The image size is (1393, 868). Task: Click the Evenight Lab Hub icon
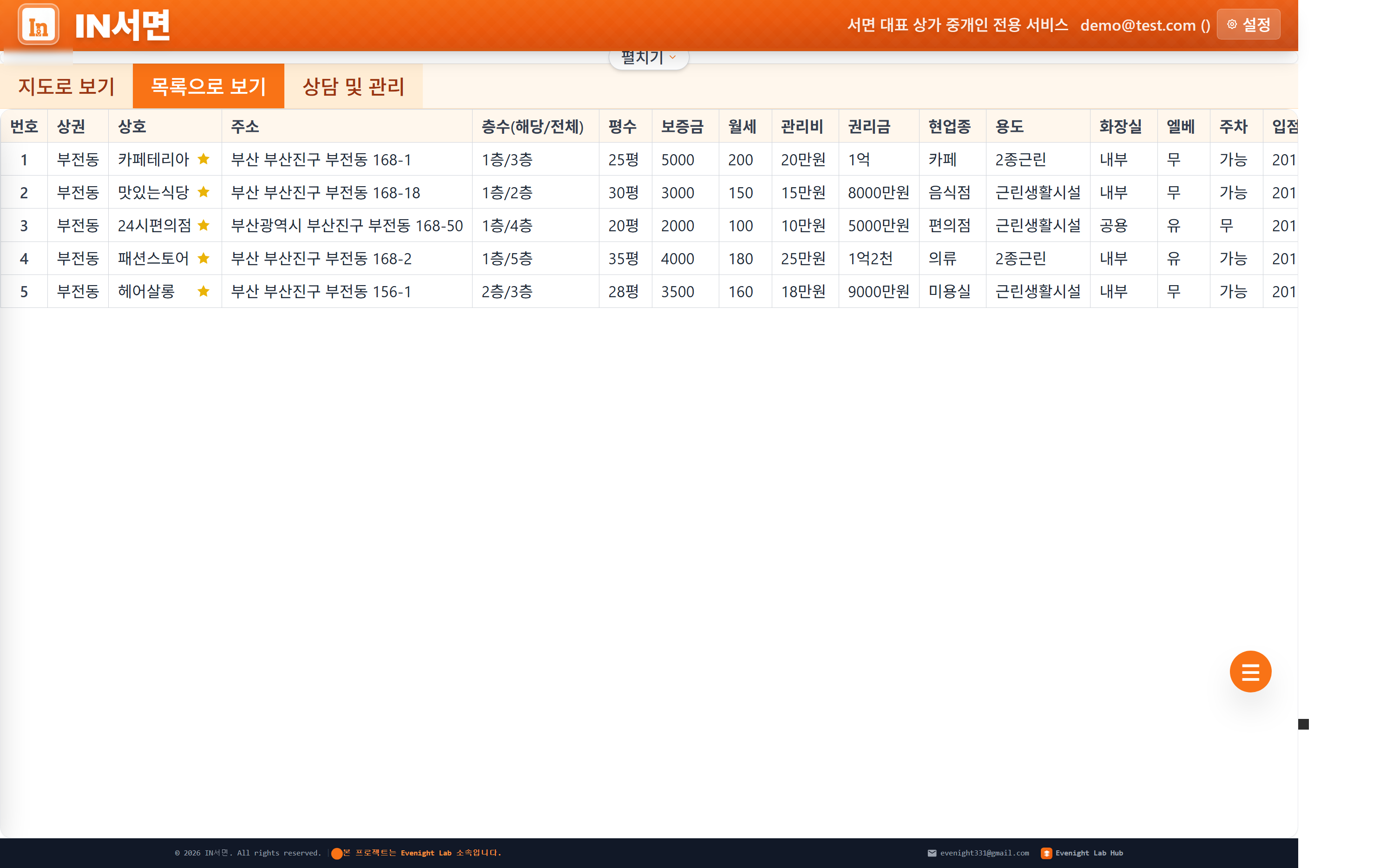1046,853
